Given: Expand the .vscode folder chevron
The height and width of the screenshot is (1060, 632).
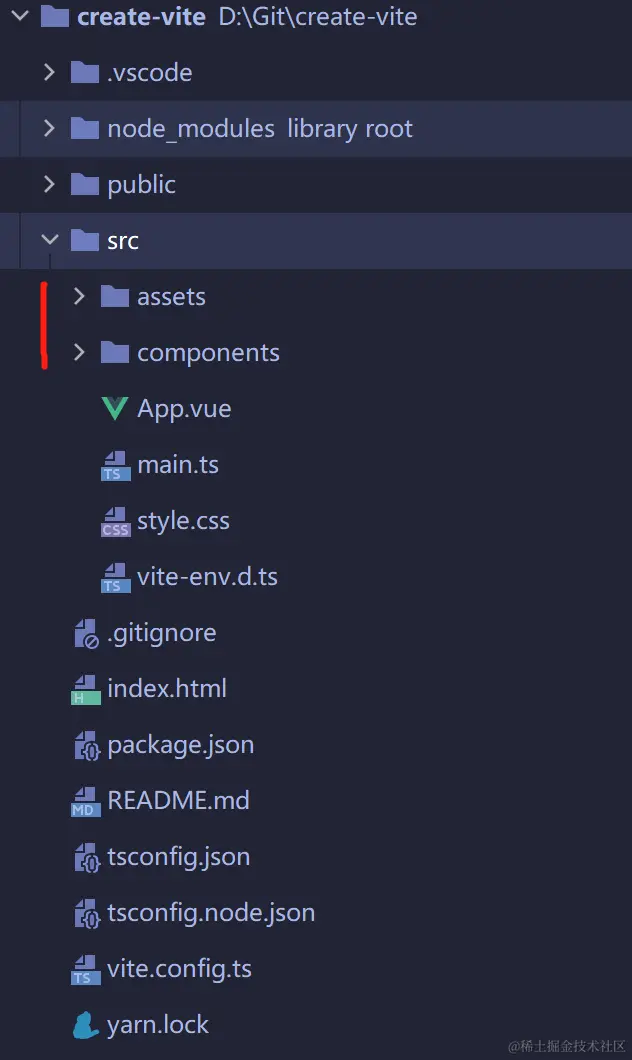Looking at the screenshot, I should 49,72.
